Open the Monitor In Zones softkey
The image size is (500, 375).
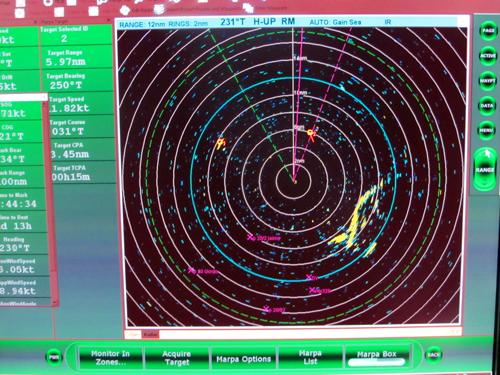click(110, 358)
